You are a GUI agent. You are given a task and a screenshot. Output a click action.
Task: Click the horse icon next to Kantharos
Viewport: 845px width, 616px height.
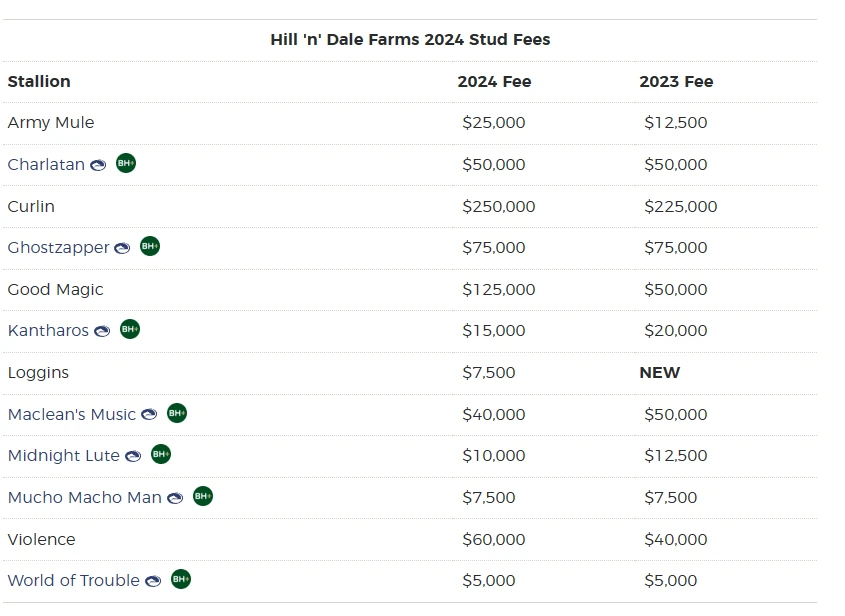(x=102, y=331)
